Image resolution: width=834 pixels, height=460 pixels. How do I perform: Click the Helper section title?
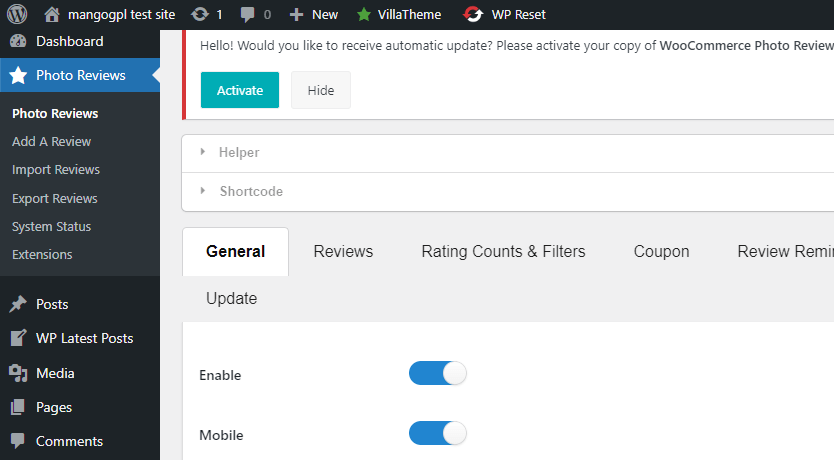[x=239, y=153]
